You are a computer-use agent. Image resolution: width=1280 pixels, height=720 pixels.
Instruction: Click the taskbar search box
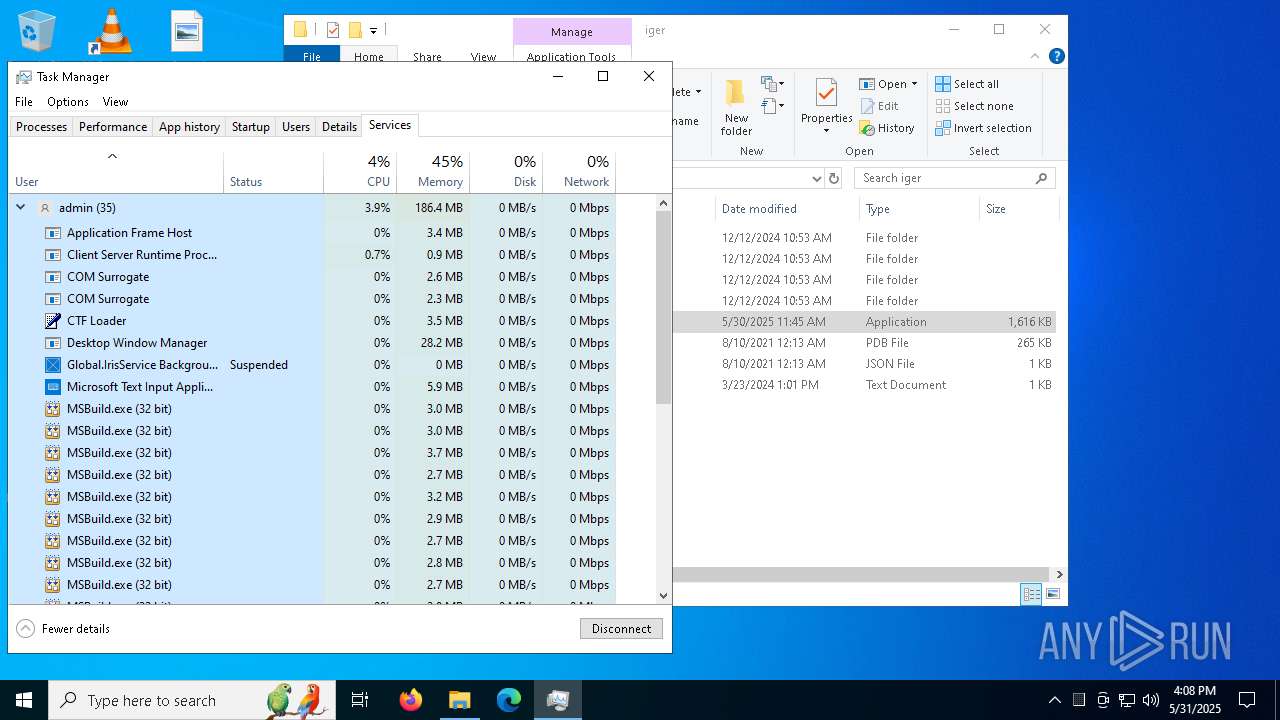[192, 700]
